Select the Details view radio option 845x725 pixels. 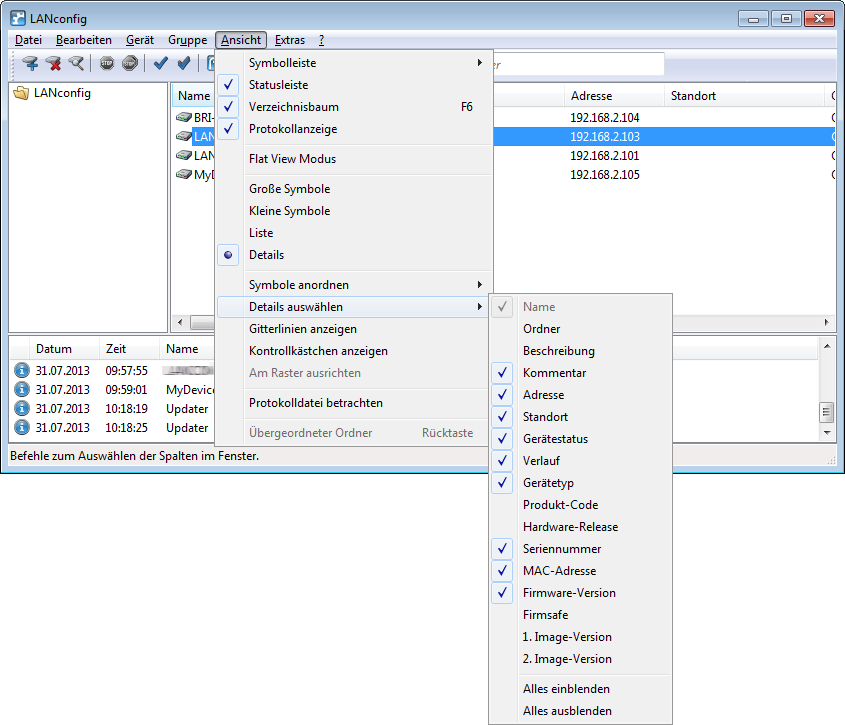coord(266,255)
